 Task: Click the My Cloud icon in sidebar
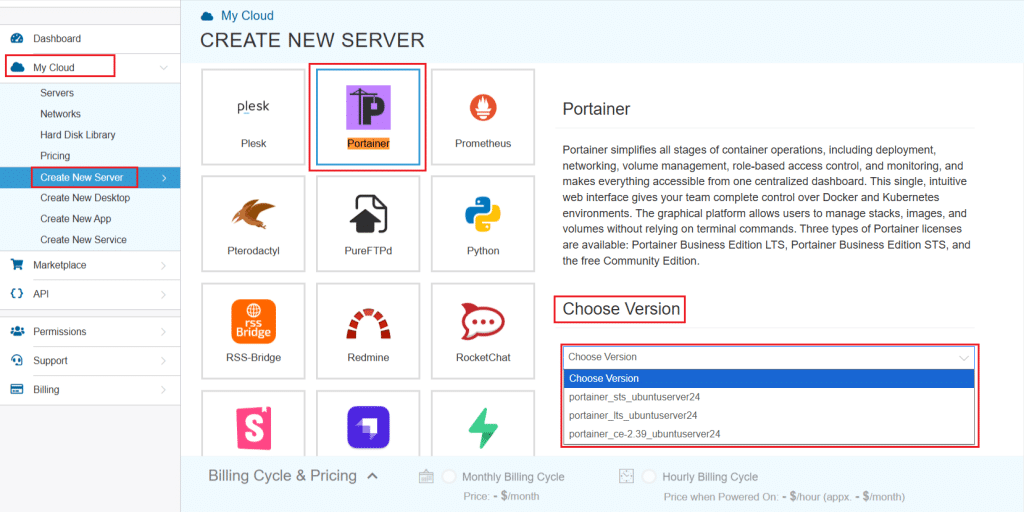18,67
